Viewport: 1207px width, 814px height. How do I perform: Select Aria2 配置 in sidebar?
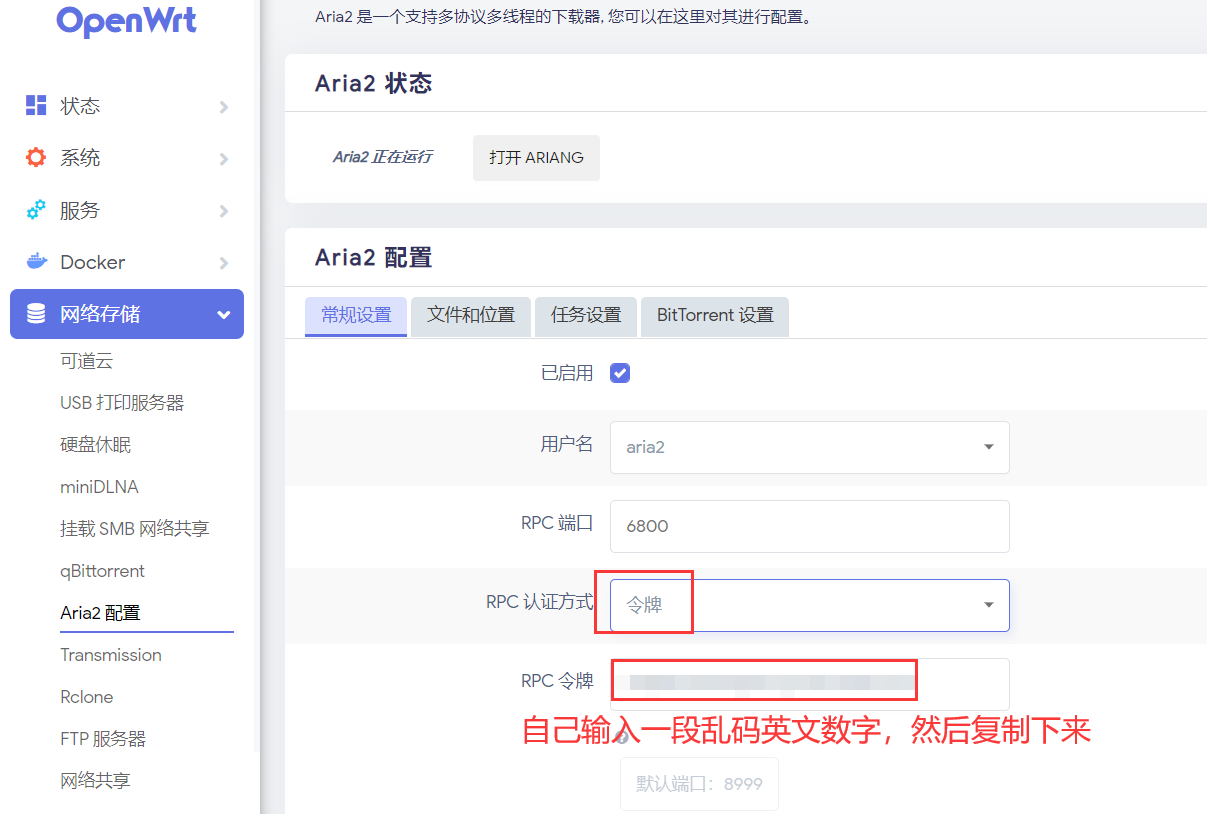[100, 613]
